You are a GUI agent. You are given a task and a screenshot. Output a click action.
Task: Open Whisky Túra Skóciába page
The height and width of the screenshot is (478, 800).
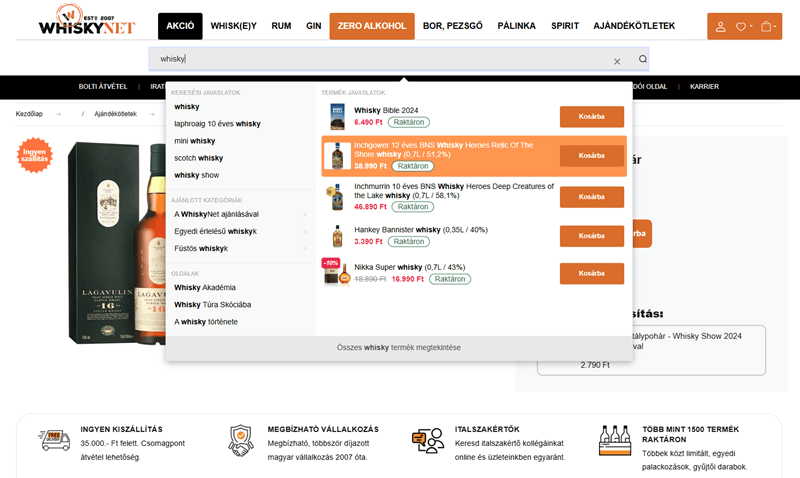click(212, 305)
